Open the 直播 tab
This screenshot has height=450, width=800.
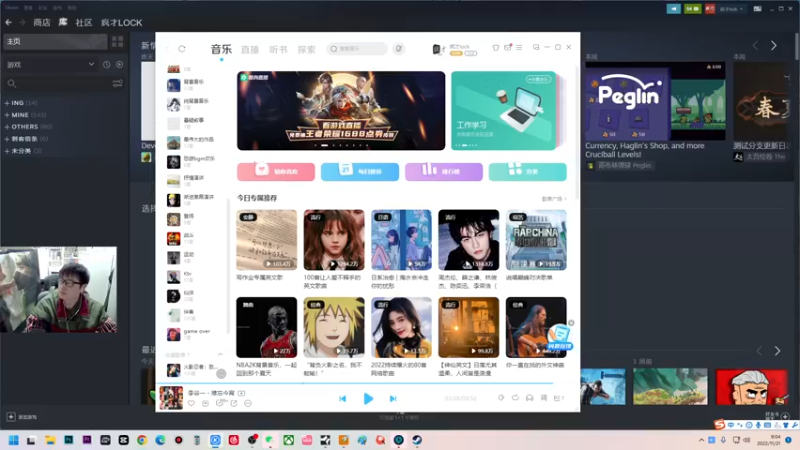[x=250, y=49]
